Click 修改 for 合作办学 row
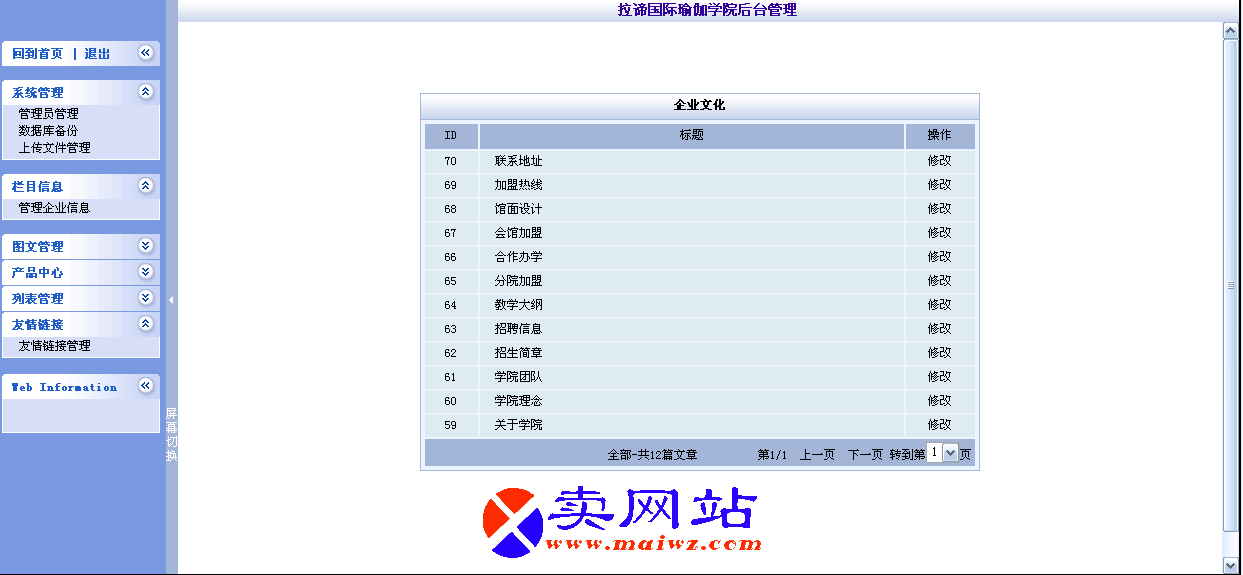The height and width of the screenshot is (575, 1243). [x=939, y=257]
